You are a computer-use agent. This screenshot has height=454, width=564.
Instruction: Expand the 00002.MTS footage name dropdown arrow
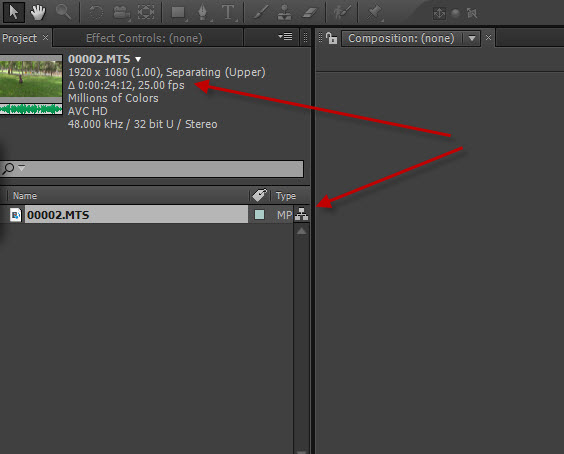point(138,59)
